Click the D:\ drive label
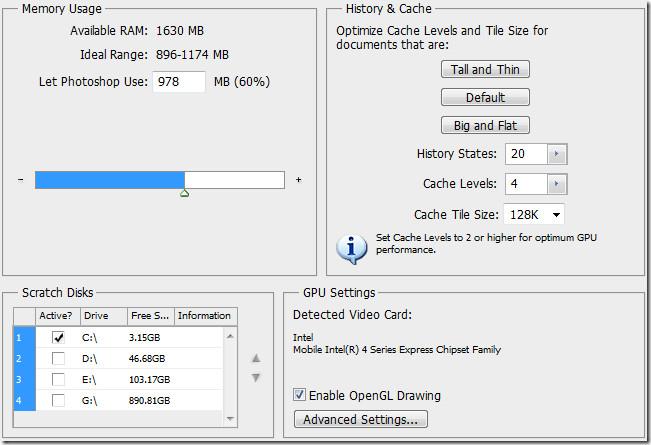The image size is (651, 445). point(89,358)
